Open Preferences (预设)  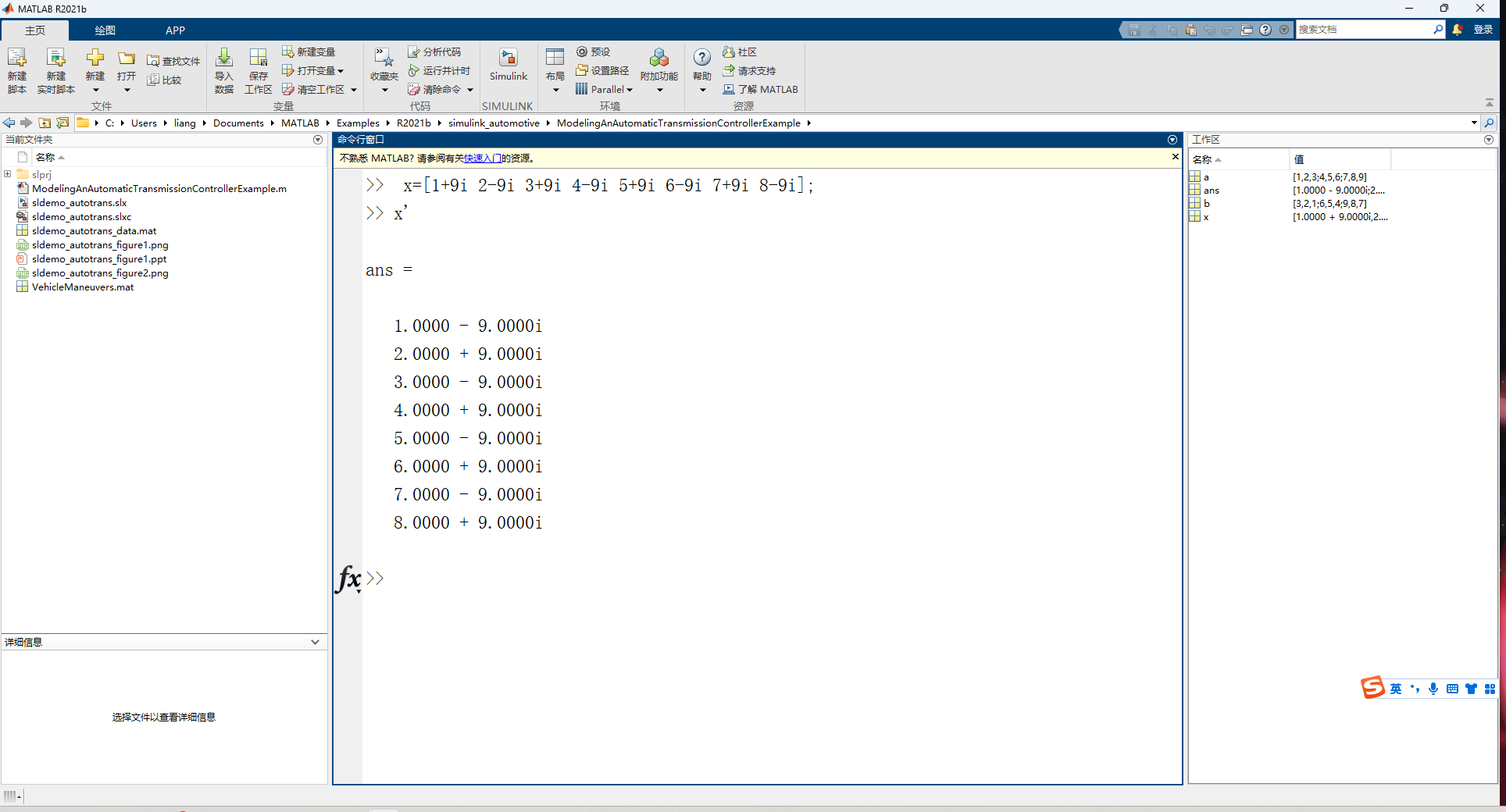[x=594, y=52]
